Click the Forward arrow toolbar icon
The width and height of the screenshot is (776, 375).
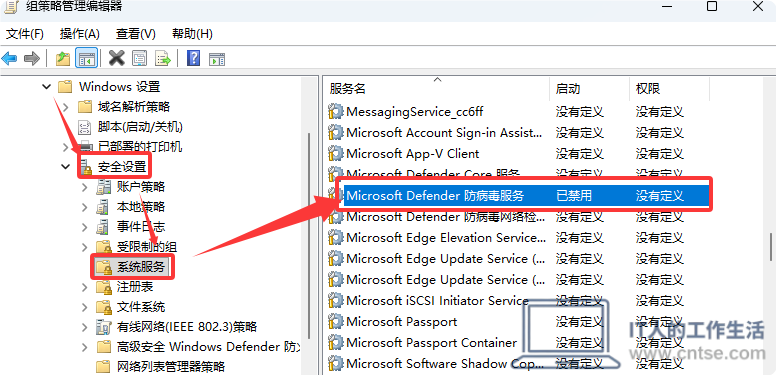[x=32, y=59]
